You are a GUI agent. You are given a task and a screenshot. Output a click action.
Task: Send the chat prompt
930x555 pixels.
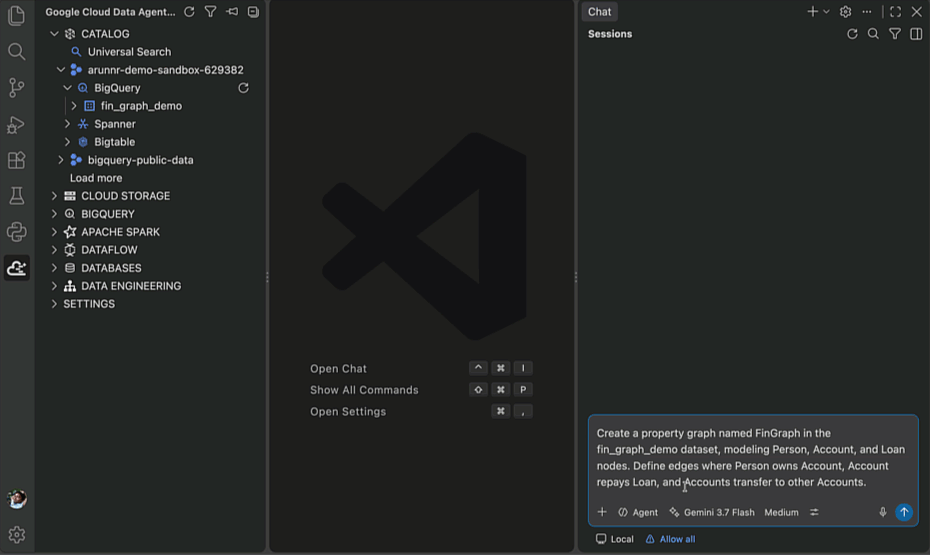click(904, 512)
